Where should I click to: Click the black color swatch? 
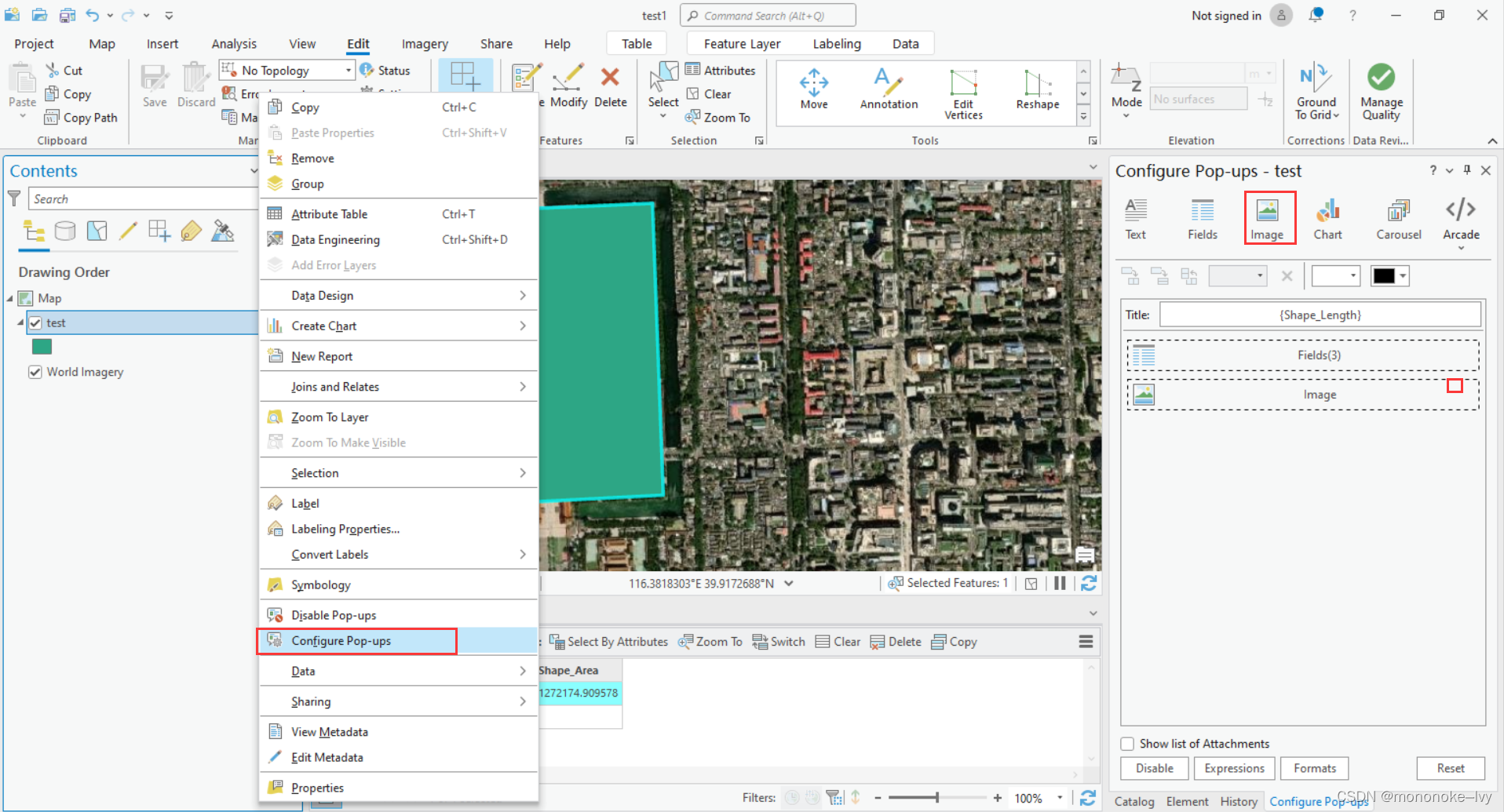tap(1384, 275)
